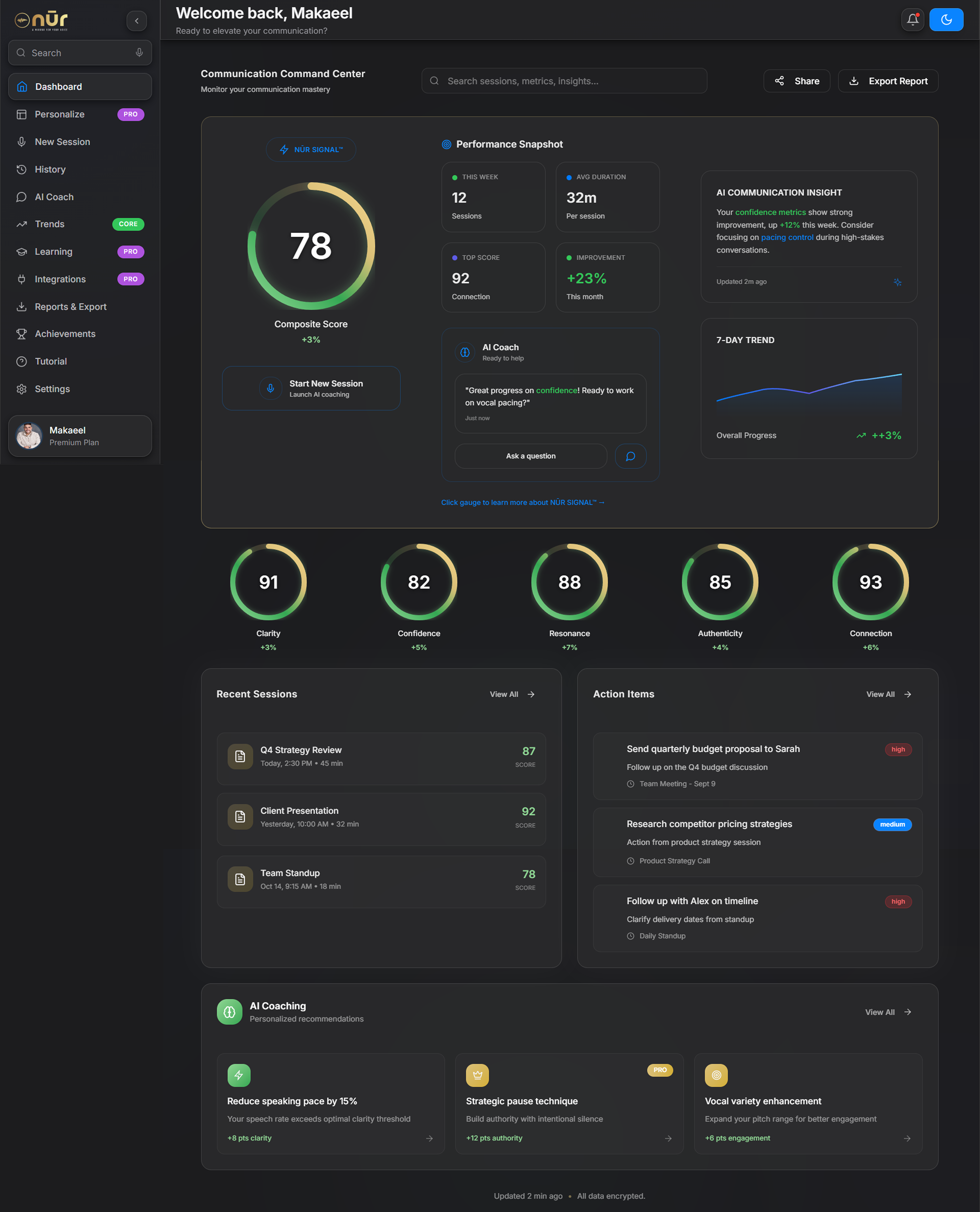Open Trends in sidebar menu
The image size is (980, 1212).
pyautogui.click(x=50, y=224)
